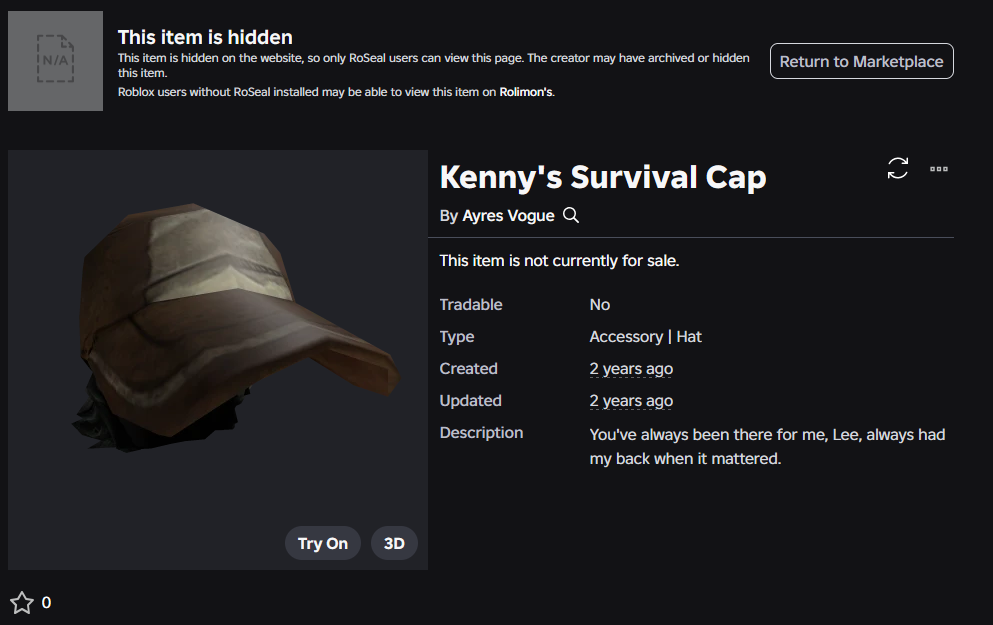Switch preview to 3D view

coord(394,543)
